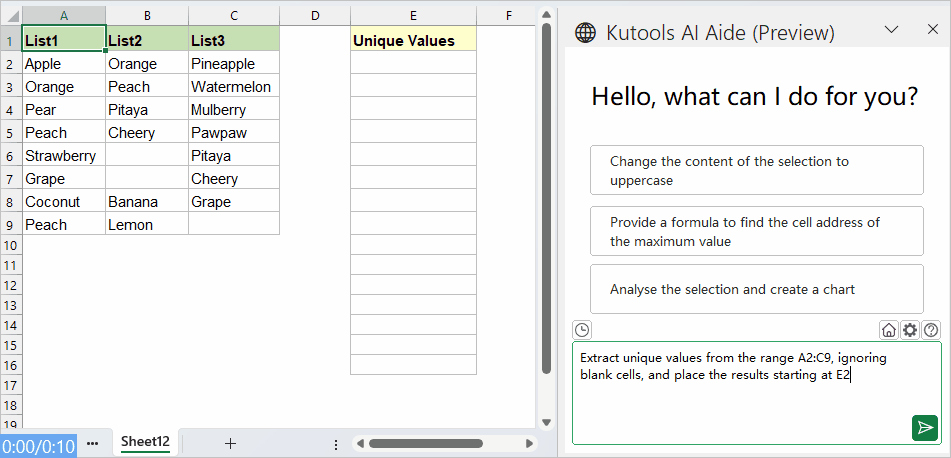Open the help question mark icon
Image resolution: width=951 pixels, height=458 pixels.
(931, 330)
